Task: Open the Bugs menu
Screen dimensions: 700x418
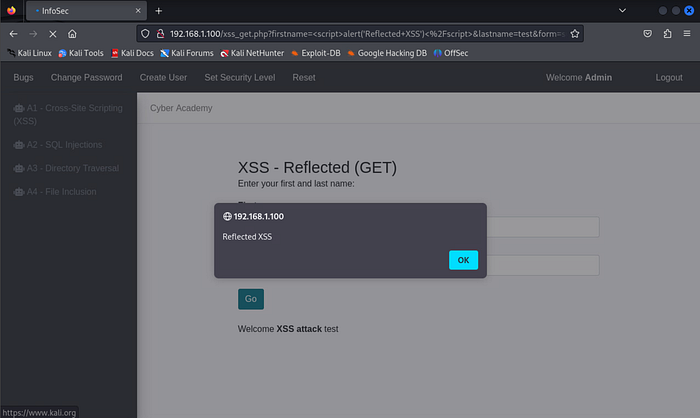Action: click(23, 78)
